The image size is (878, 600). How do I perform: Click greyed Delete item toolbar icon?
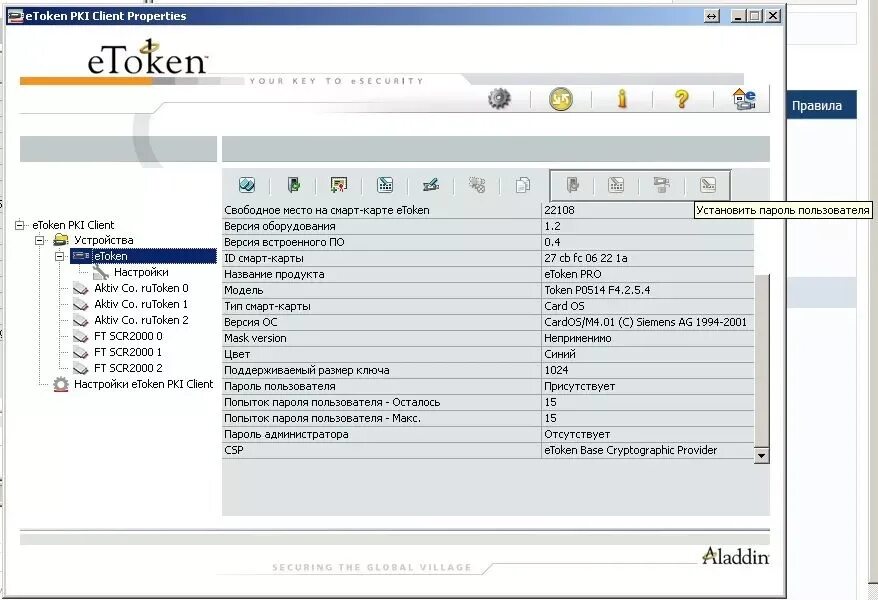tap(477, 185)
